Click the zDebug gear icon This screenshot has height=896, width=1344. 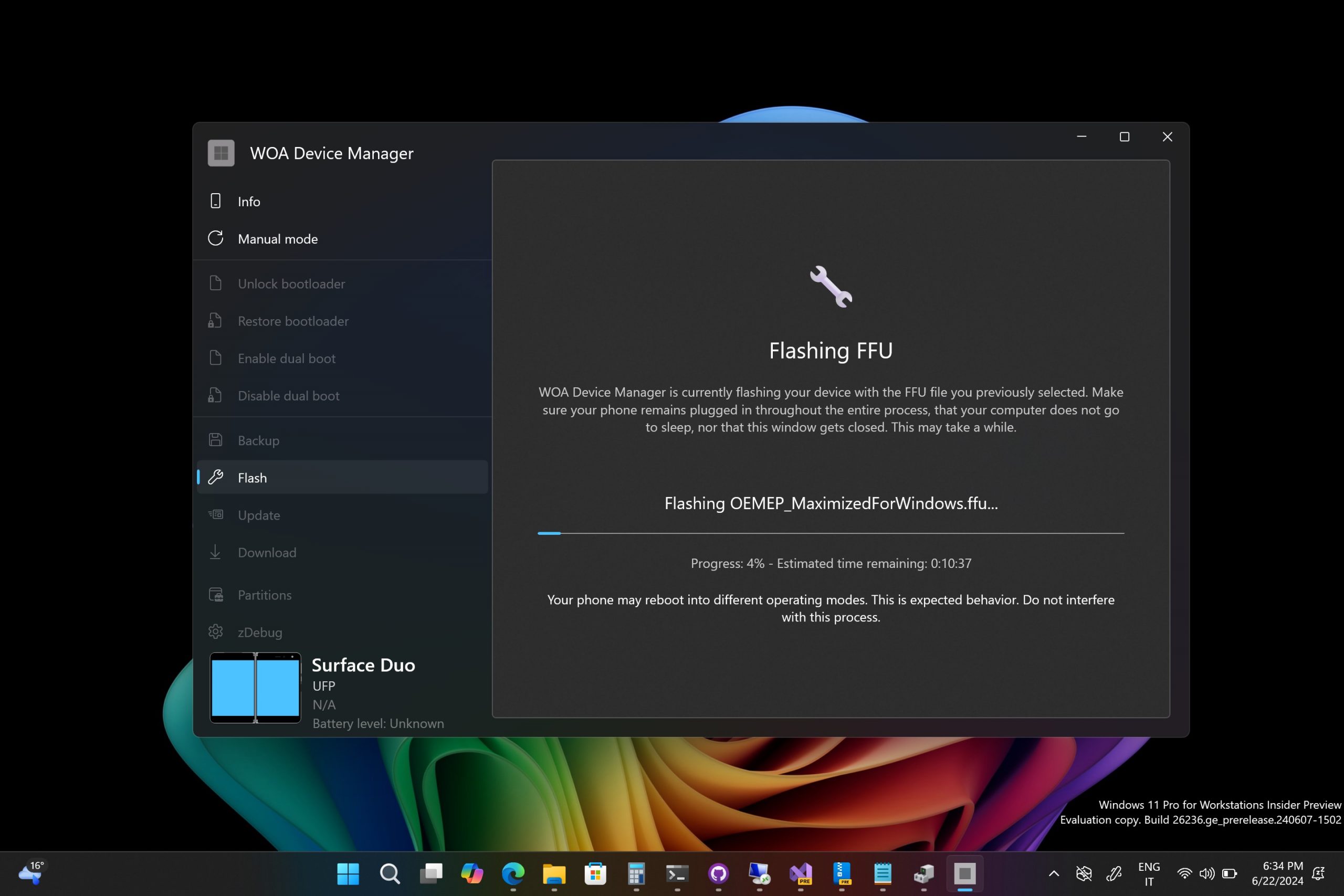tap(215, 632)
